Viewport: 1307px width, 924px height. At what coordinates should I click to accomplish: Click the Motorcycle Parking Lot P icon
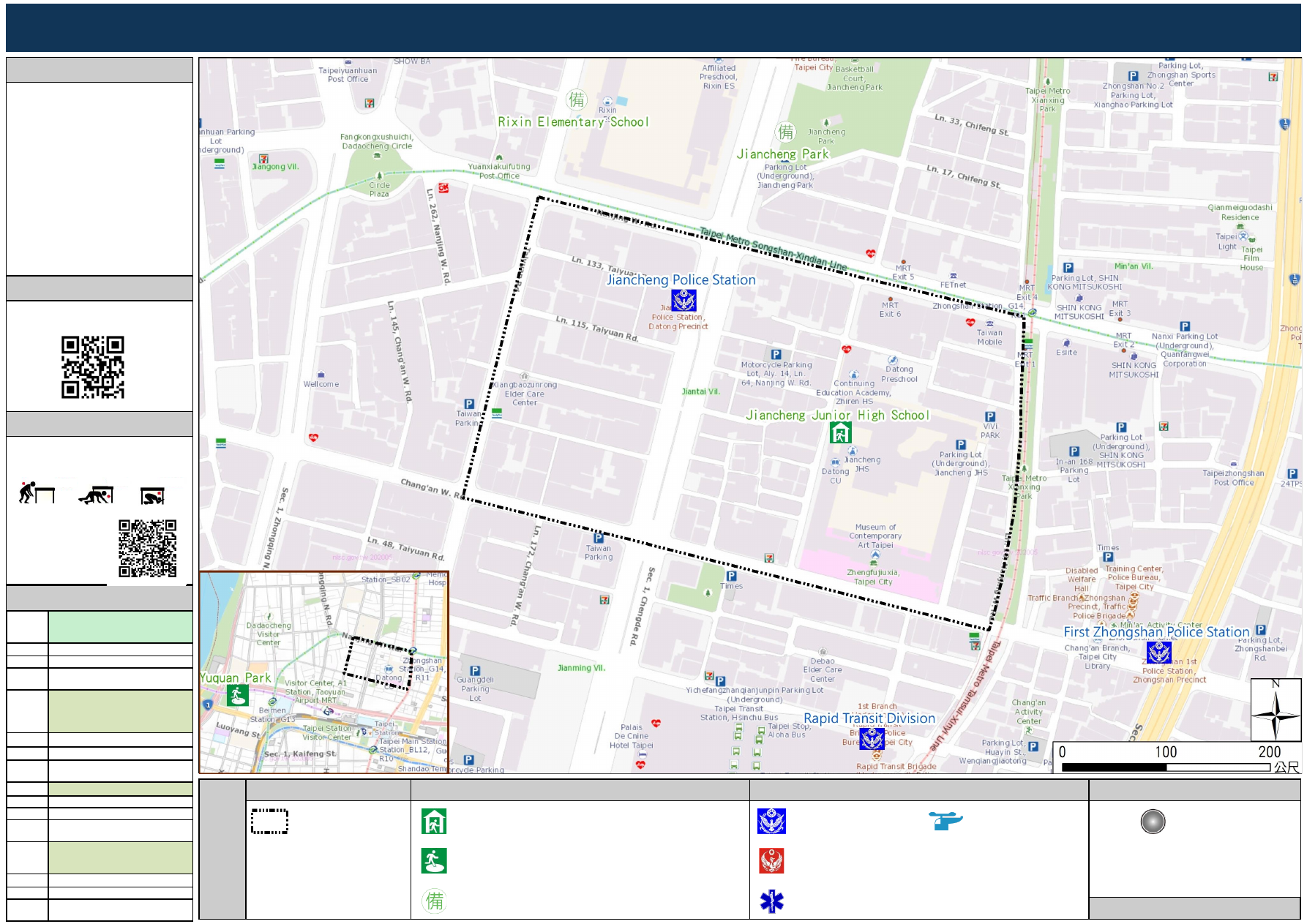tap(776, 354)
